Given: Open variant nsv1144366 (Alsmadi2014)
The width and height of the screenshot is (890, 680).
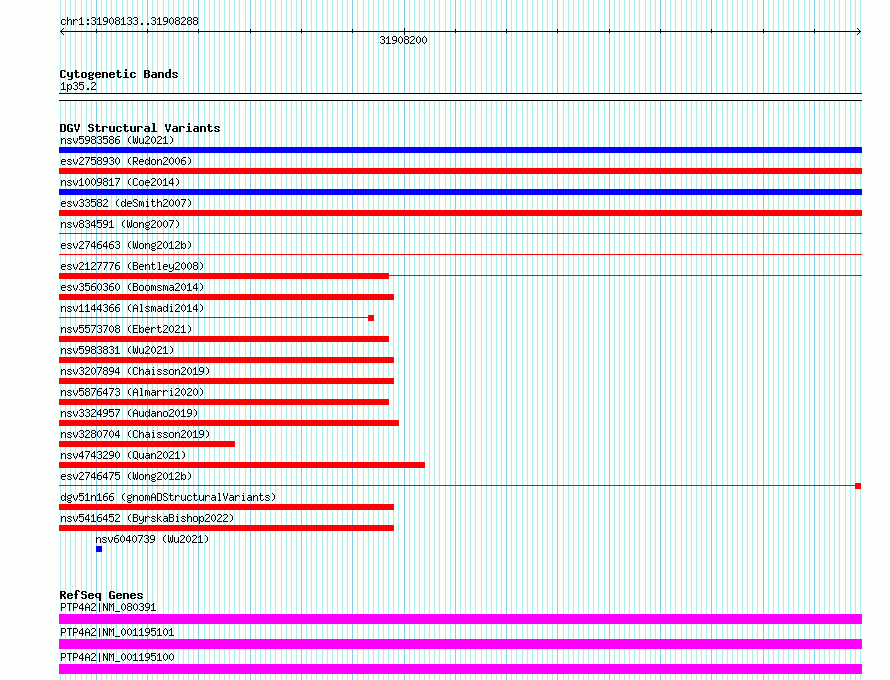Looking at the screenshot, I should [132, 308].
